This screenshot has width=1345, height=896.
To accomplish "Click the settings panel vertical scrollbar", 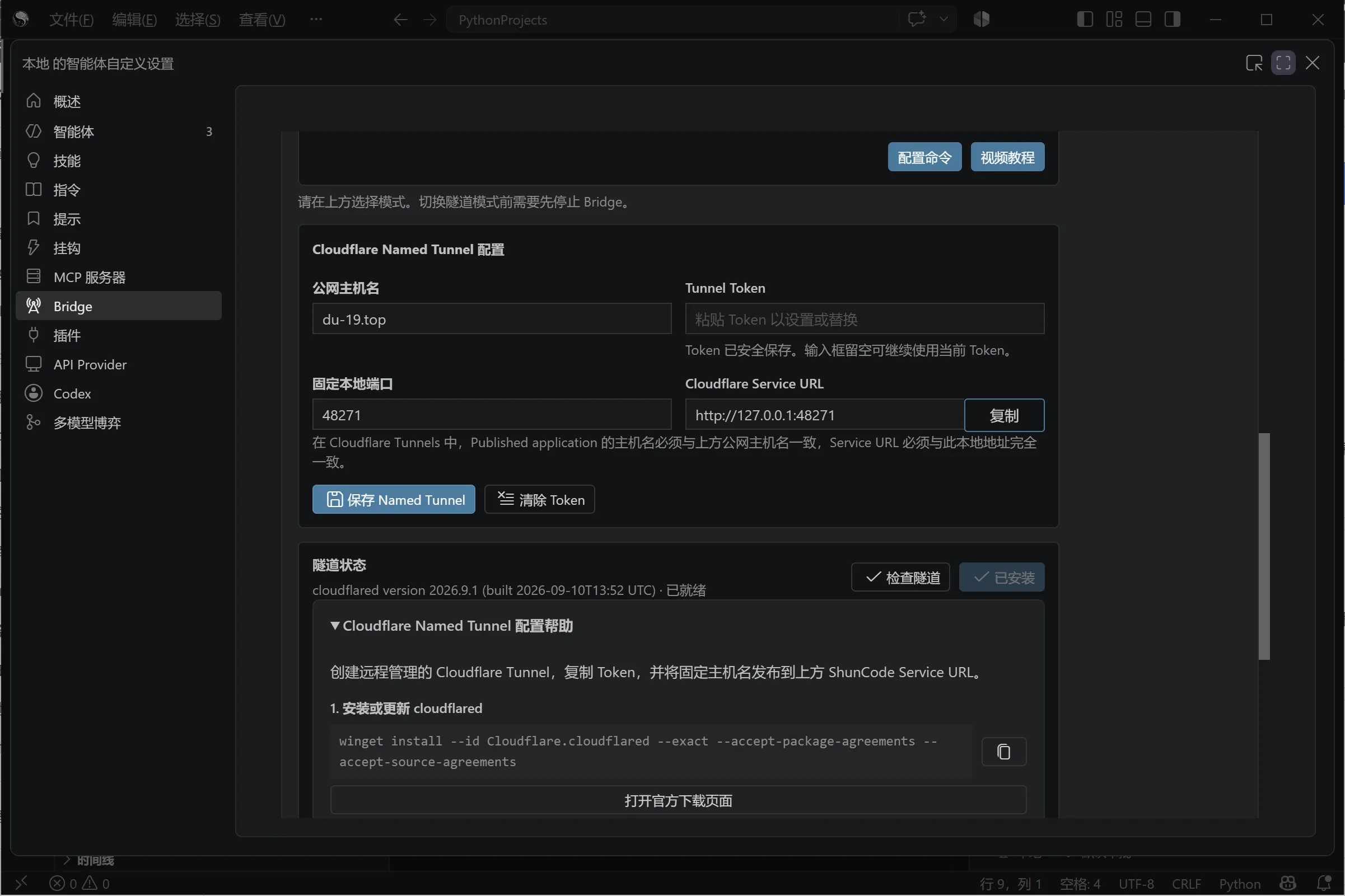I will (x=1264, y=547).
